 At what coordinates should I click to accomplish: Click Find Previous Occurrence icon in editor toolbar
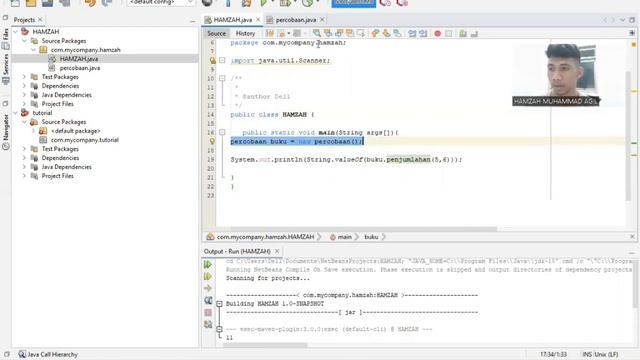pos(328,33)
